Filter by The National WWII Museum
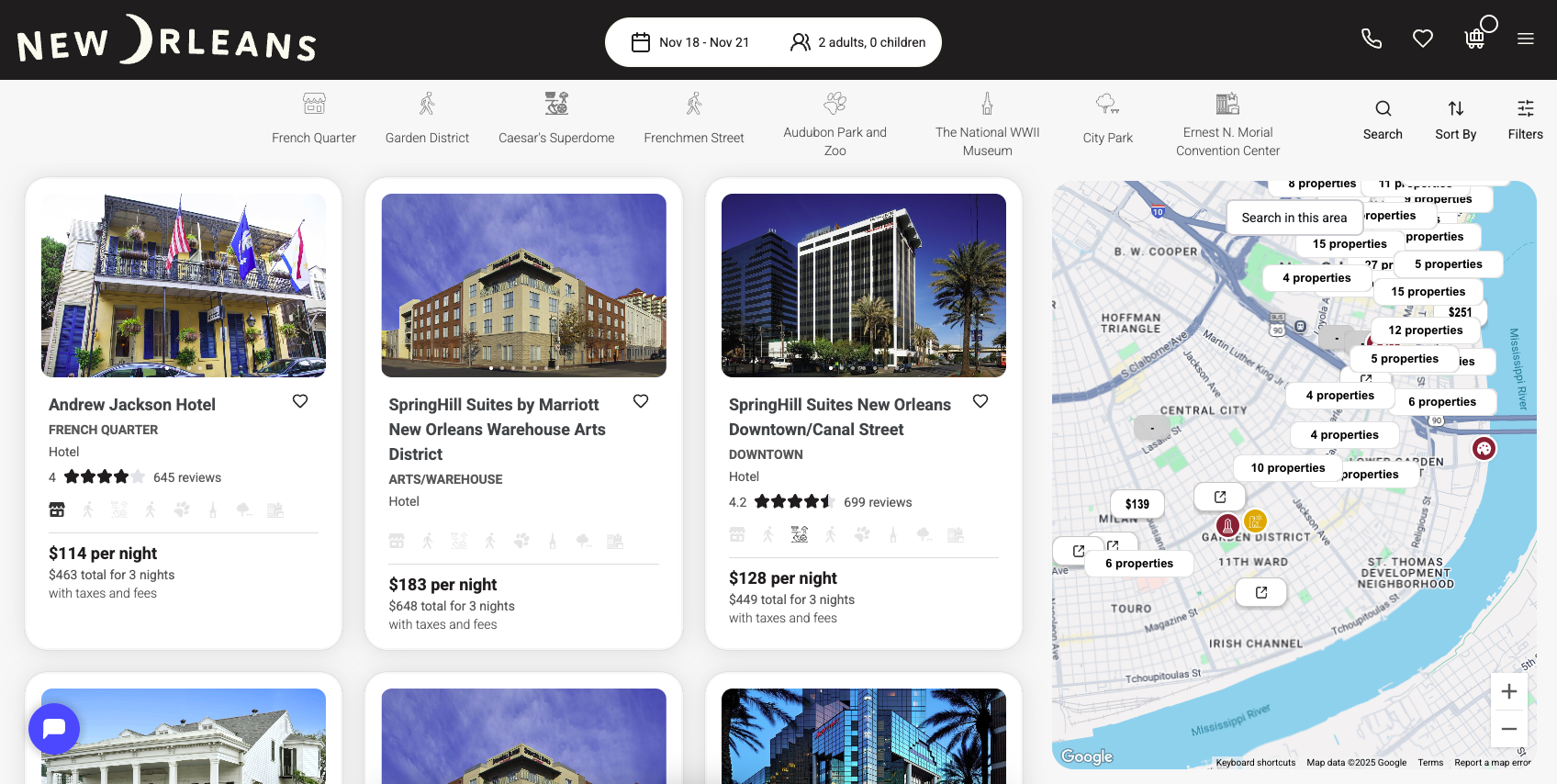Viewport: 1557px width, 784px height. pos(988,125)
